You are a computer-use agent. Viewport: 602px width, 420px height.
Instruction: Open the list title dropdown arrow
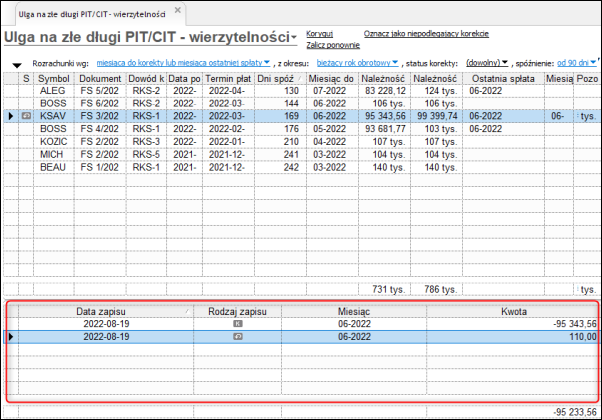point(294,38)
